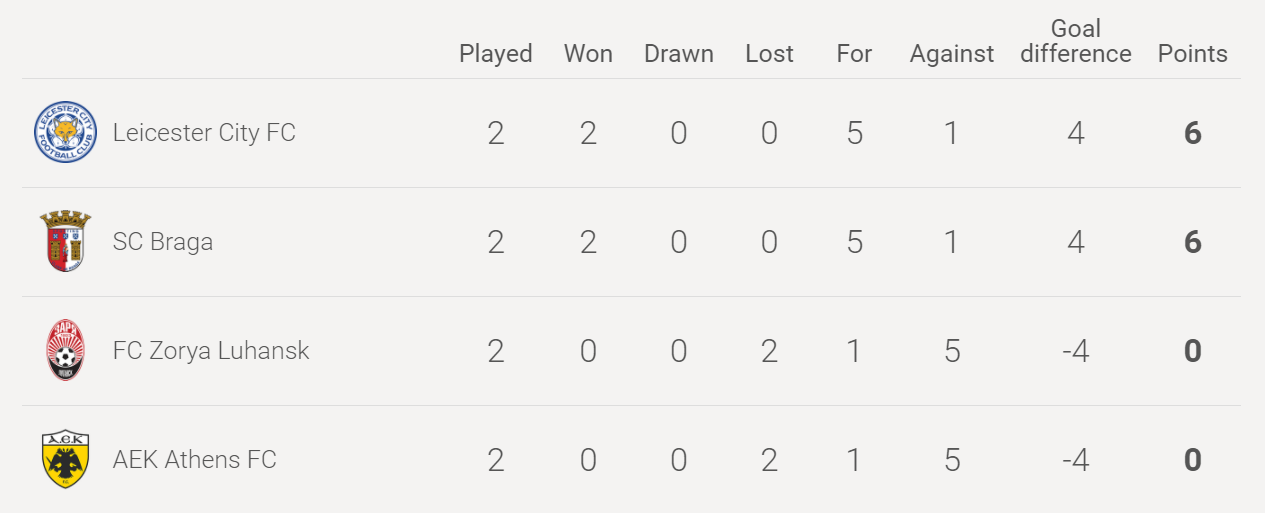This screenshot has height=513, width=1265.
Task: Click the Drawn column header
Action: pos(679,54)
